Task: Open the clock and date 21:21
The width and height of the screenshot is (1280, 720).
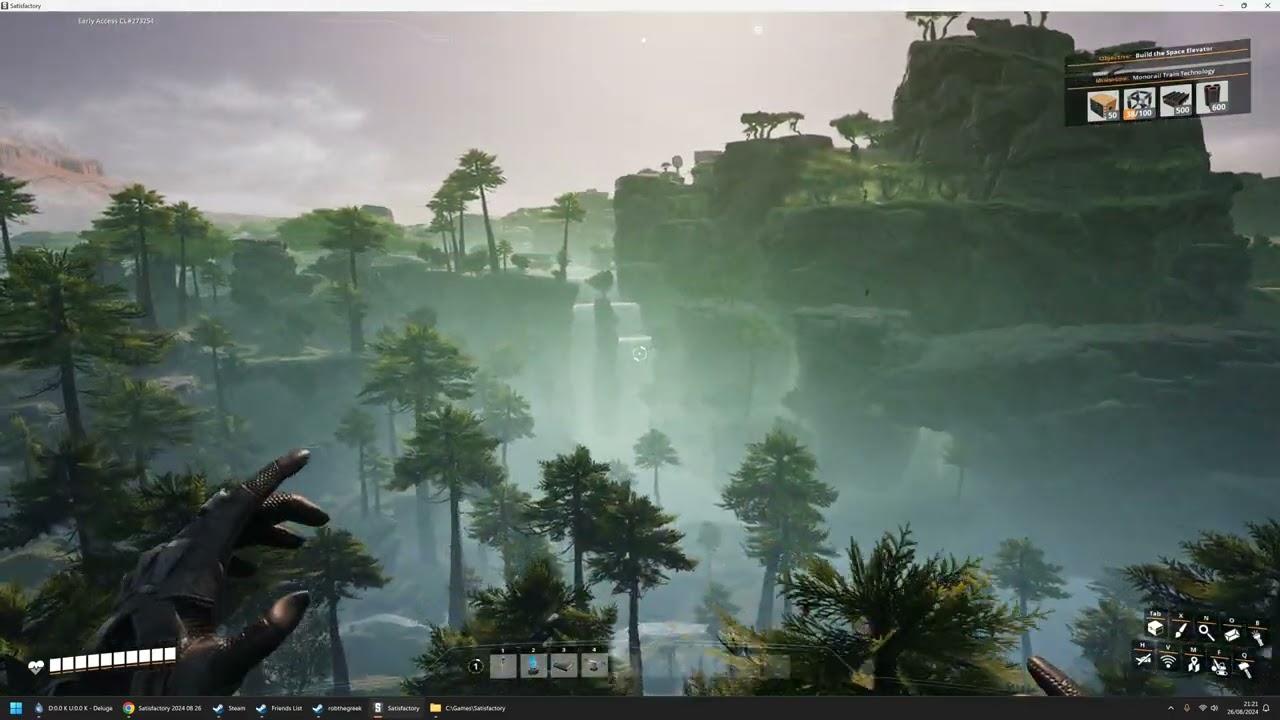Action: tap(1244, 708)
